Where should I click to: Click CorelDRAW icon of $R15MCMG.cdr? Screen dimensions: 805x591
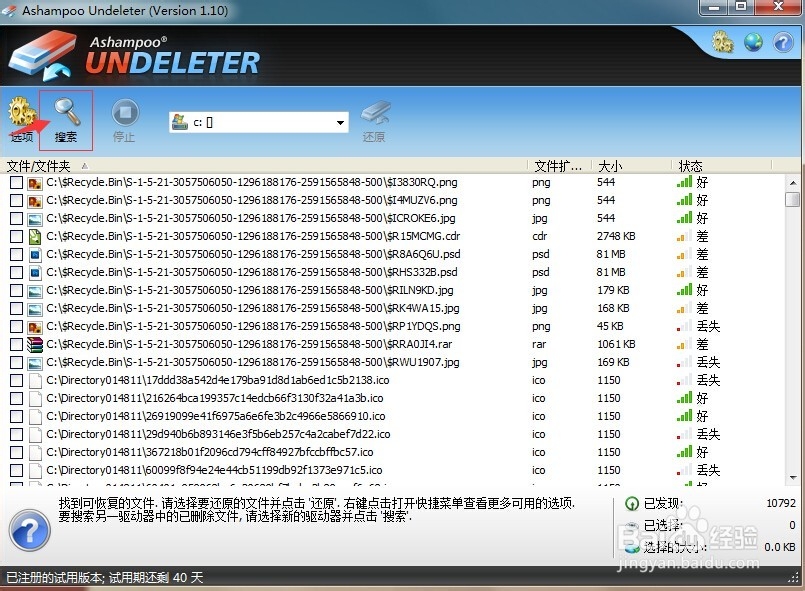tap(35, 237)
